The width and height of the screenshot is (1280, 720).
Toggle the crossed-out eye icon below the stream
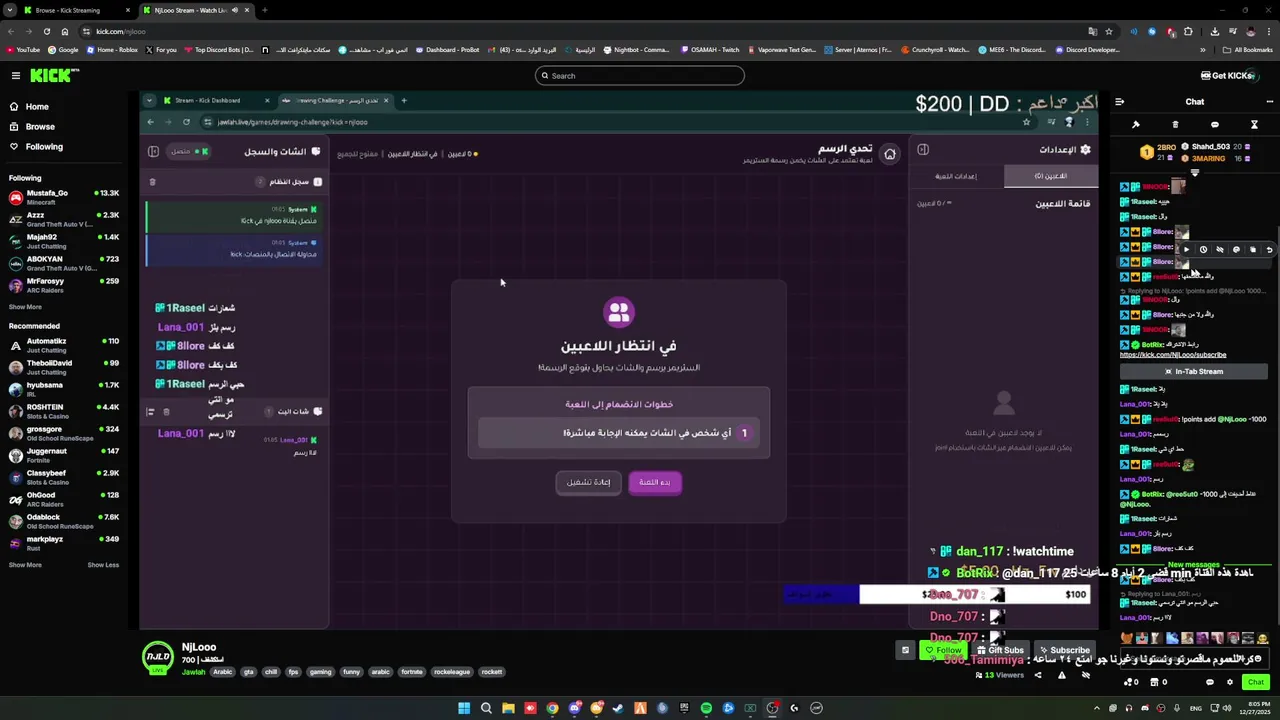click(x=1086, y=675)
